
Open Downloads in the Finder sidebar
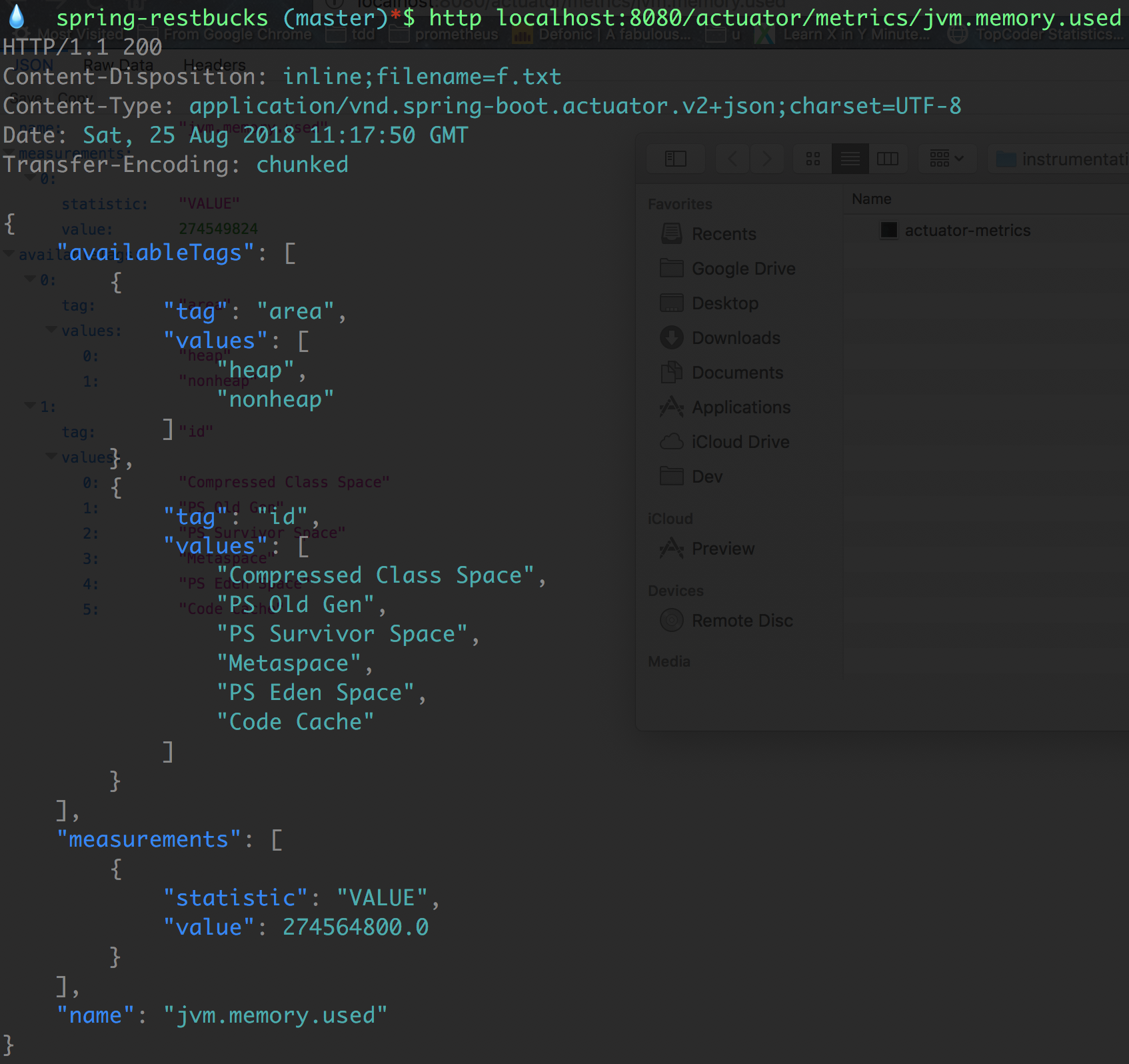[735, 338]
